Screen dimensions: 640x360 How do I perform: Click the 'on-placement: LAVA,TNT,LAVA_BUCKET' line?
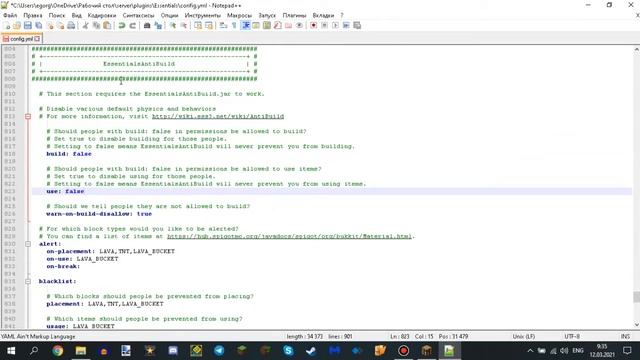111,251
